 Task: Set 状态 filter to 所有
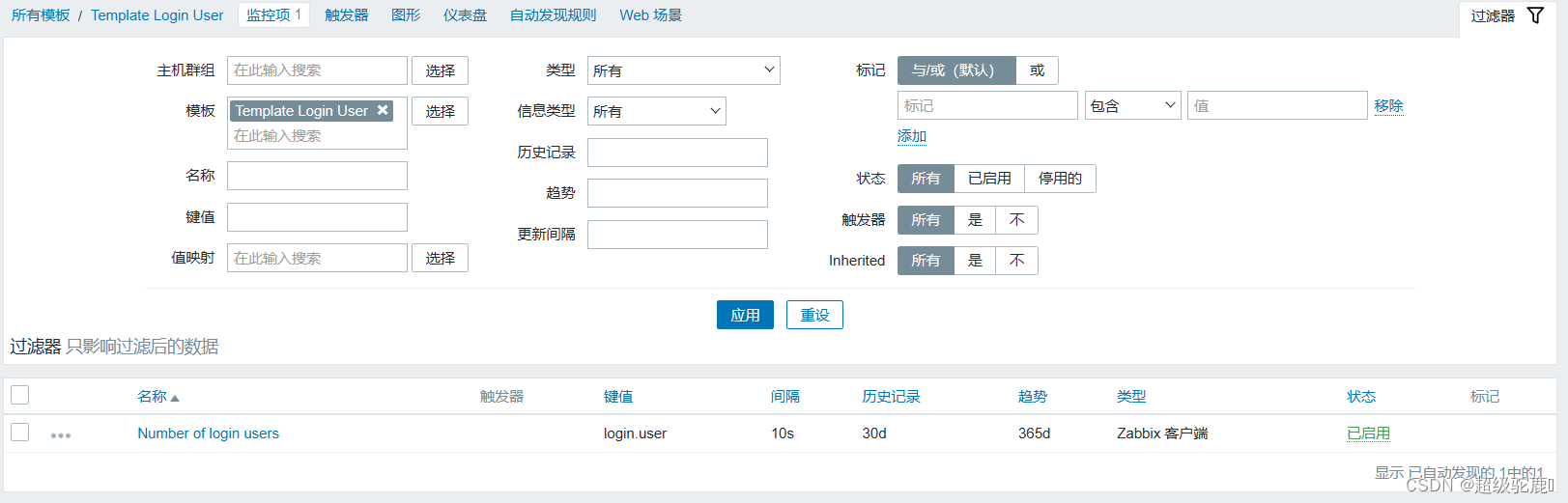click(926, 179)
